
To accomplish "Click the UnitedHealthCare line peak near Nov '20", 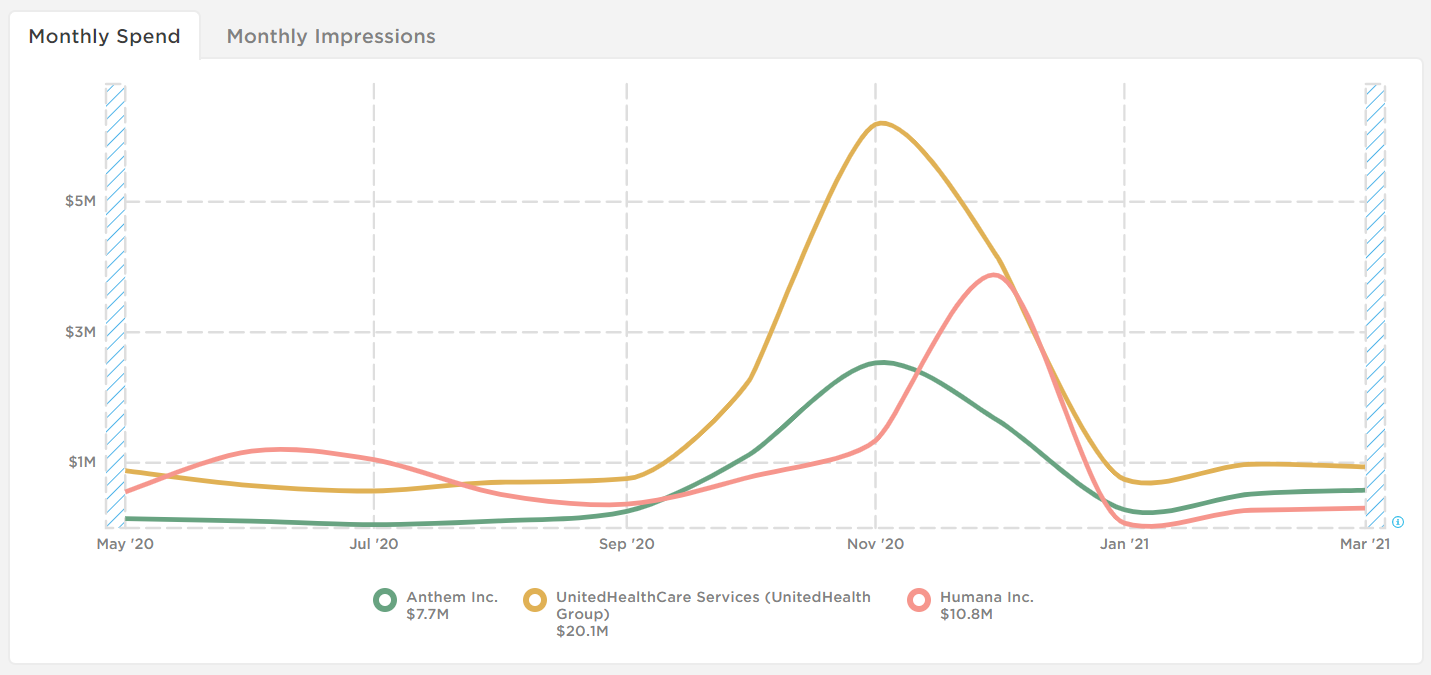I will click(x=879, y=123).
